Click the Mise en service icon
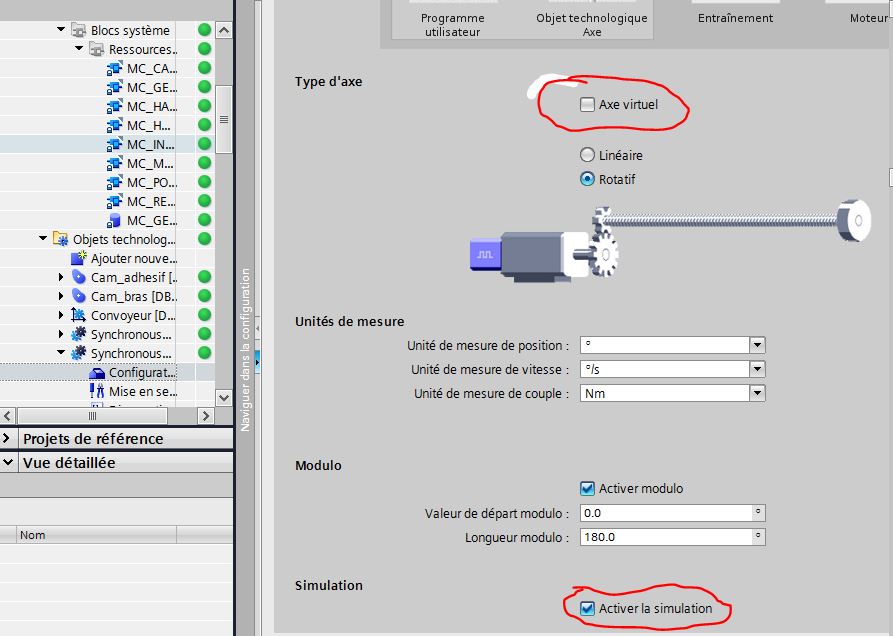The height and width of the screenshot is (636, 893). [97, 392]
